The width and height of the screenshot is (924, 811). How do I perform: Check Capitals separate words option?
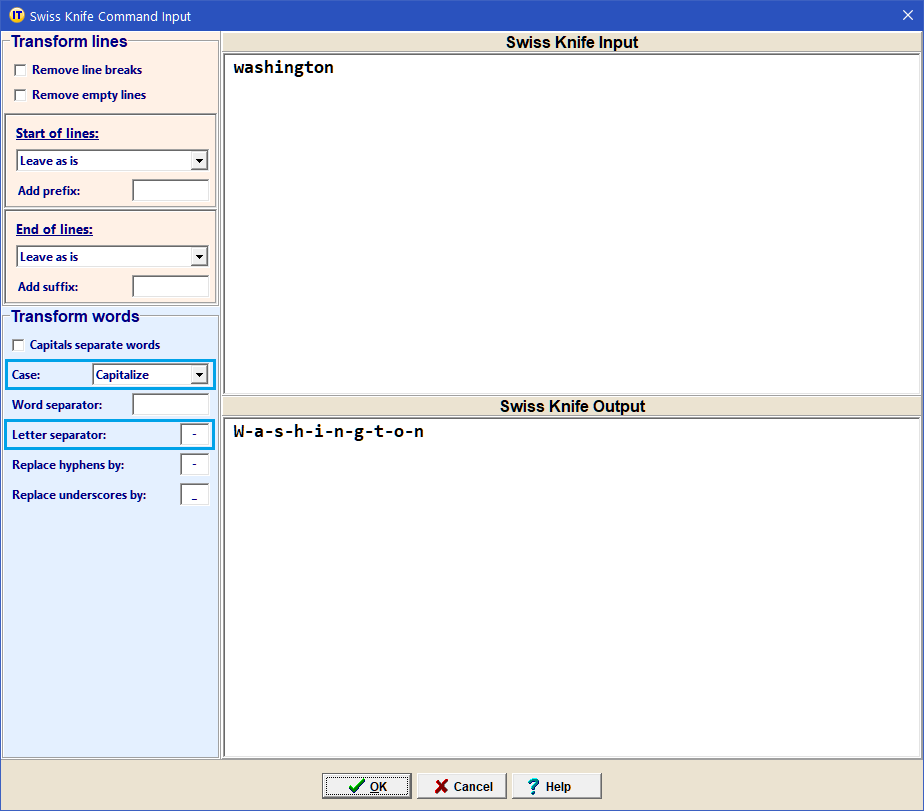pyautogui.click(x=19, y=346)
